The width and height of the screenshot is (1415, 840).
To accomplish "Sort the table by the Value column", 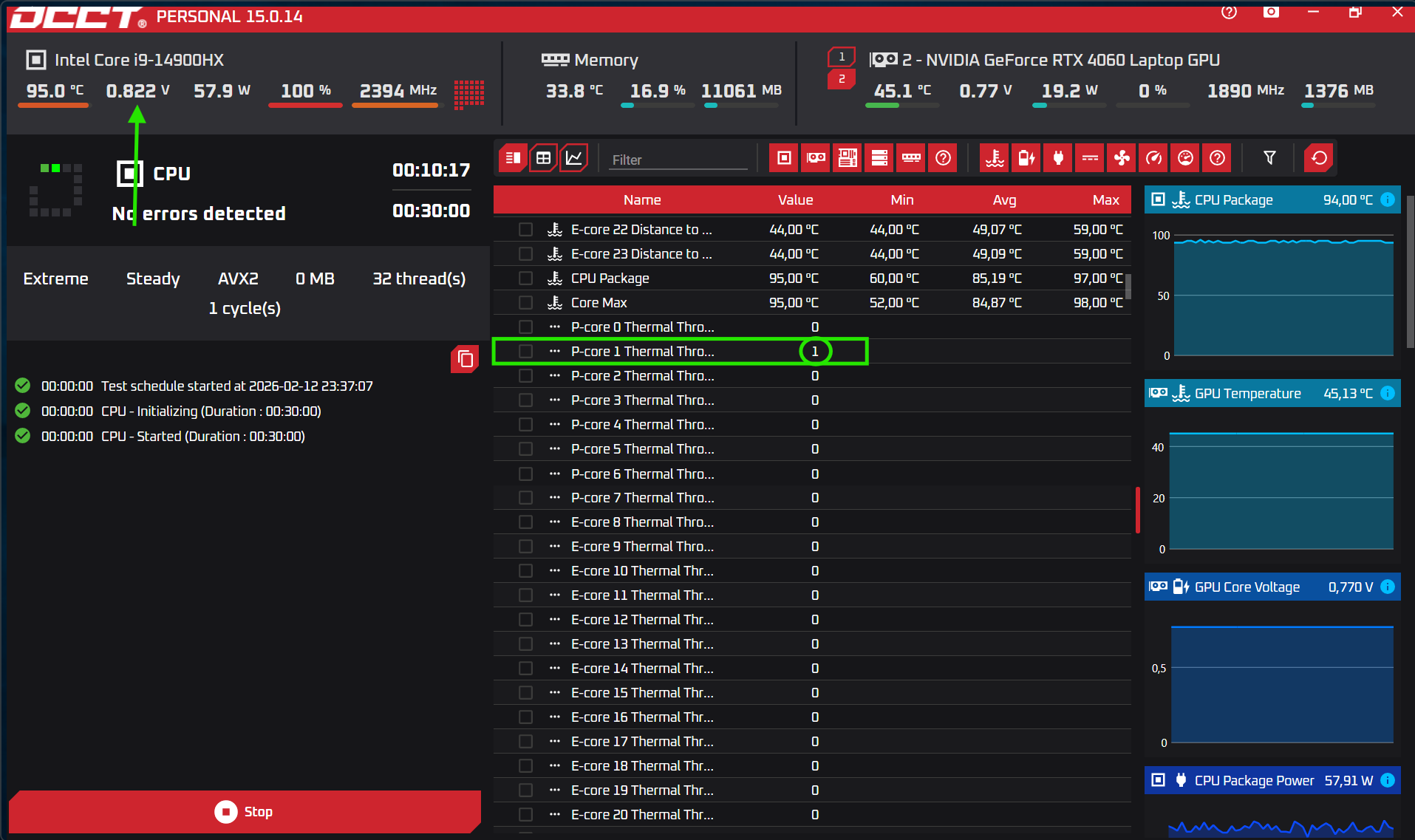I will [795, 199].
